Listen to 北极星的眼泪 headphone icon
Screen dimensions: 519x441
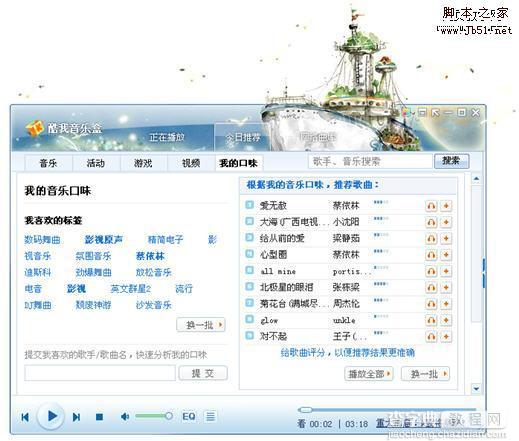pyautogui.click(x=431, y=287)
